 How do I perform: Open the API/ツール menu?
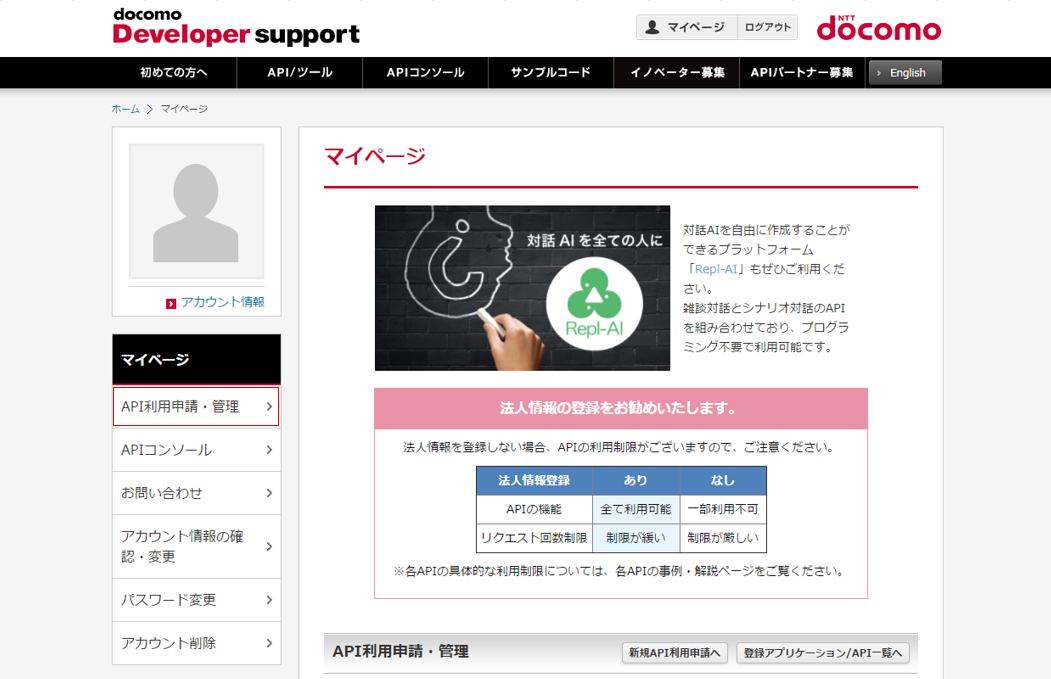tap(300, 72)
